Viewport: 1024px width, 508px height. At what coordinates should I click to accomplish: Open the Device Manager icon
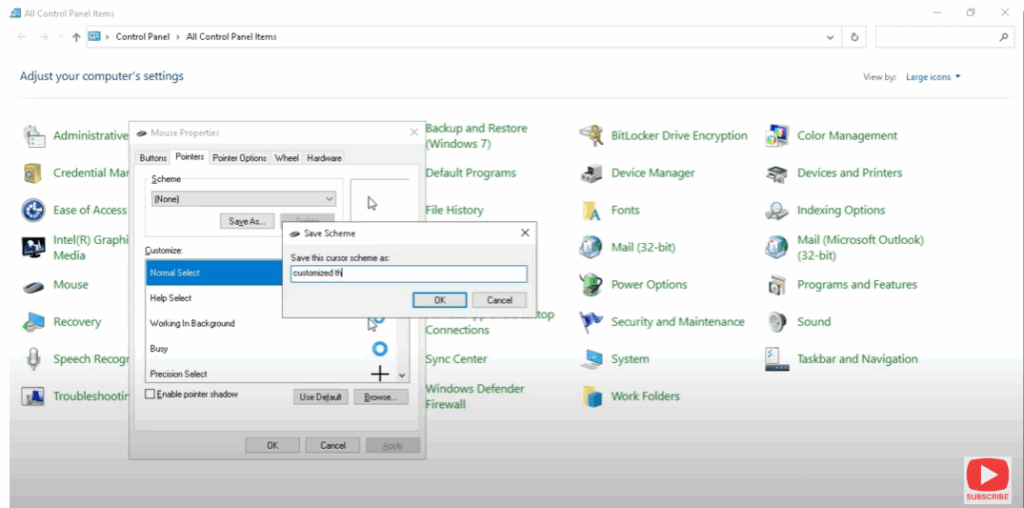(x=591, y=173)
